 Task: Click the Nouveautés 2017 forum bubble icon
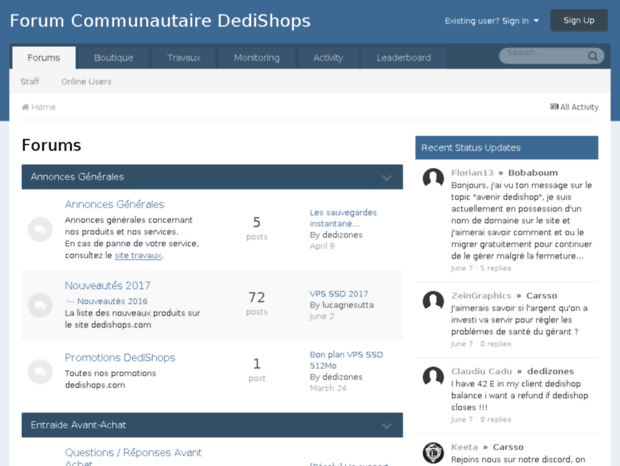point(40,305)
